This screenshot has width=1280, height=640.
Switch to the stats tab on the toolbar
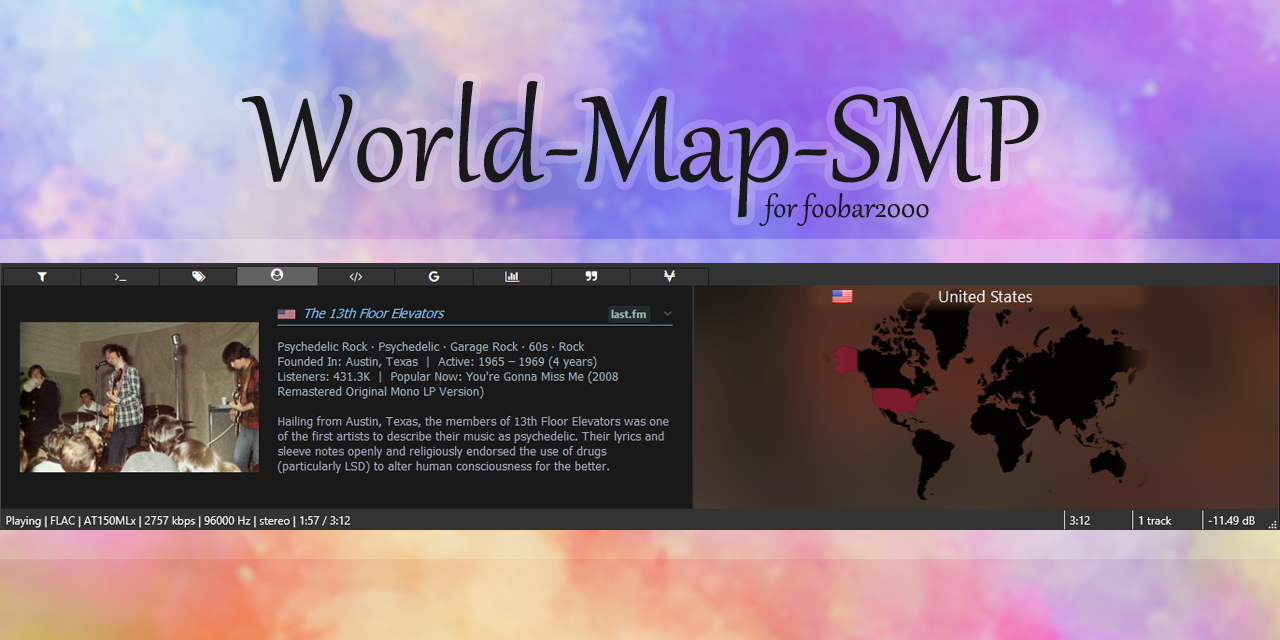(x=512, y=276)
